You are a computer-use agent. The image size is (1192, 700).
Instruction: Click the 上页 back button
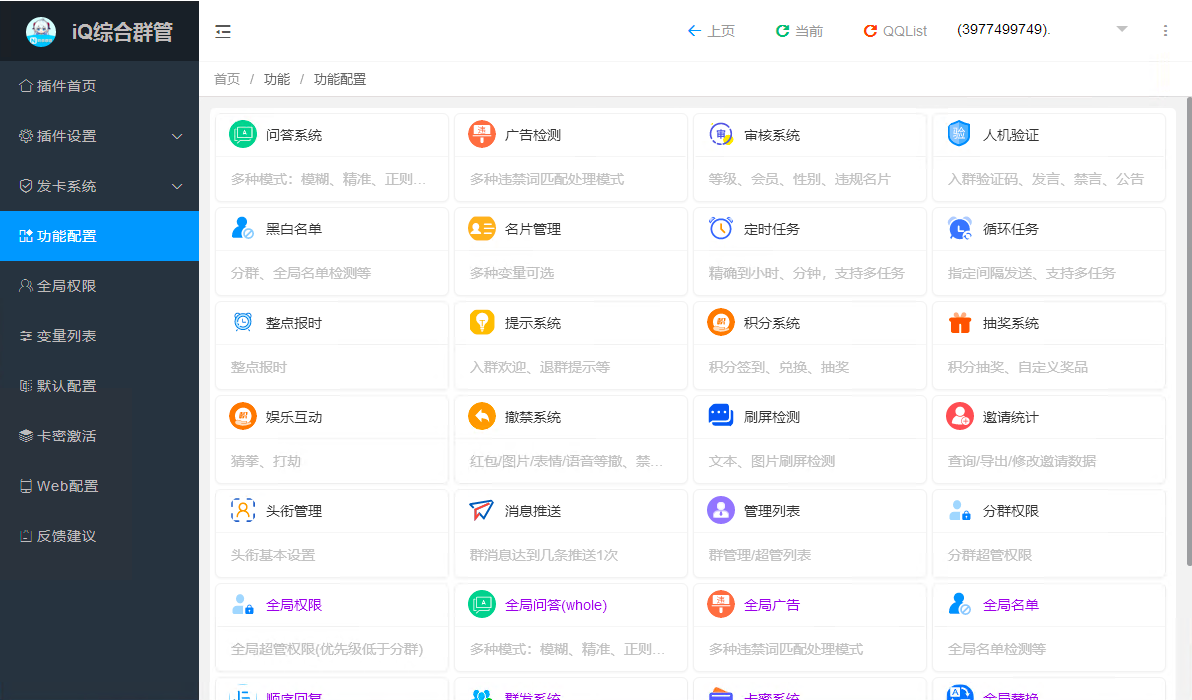coord(711,31)
